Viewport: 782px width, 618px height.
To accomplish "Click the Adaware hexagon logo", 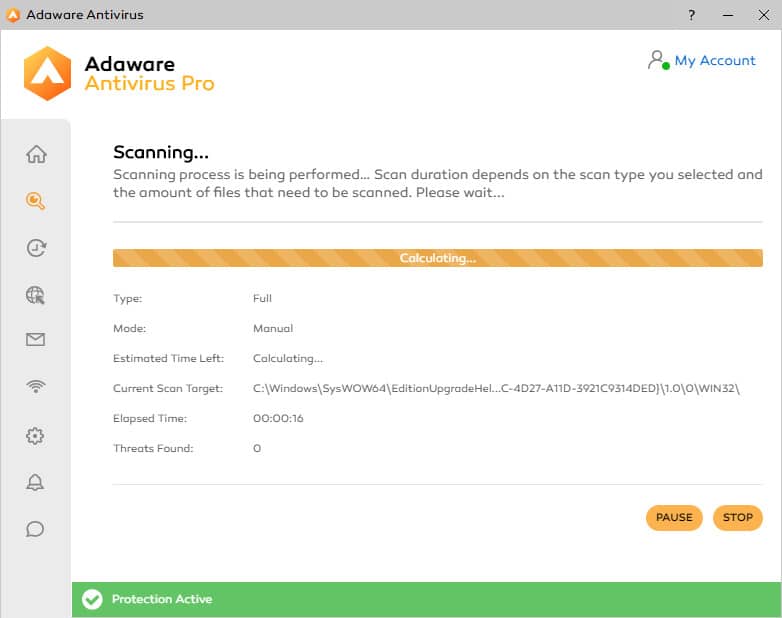I will point(47,73).
